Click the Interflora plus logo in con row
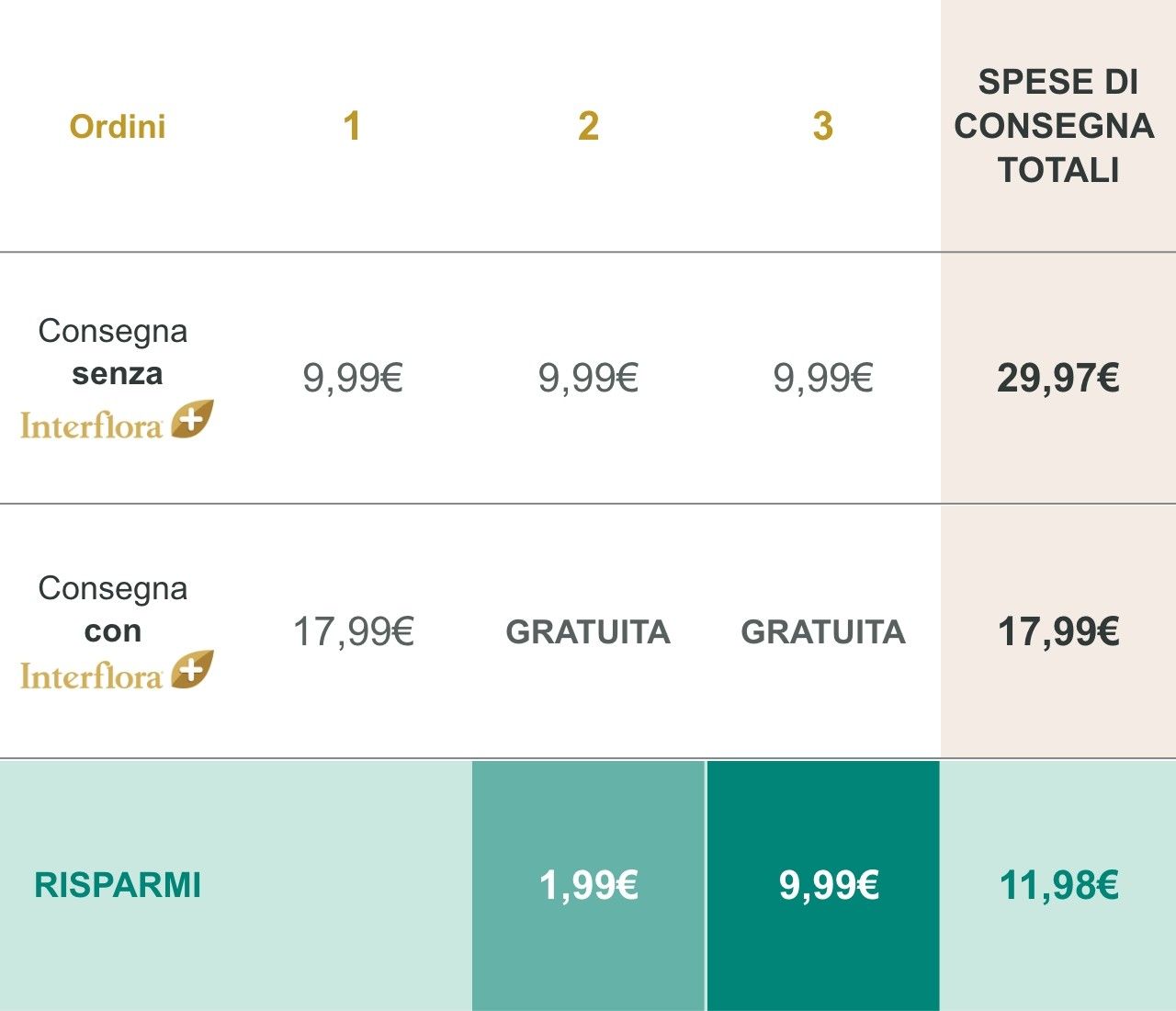The image size is (1176, 1011). pyautogui.click(x=117, y=672)
